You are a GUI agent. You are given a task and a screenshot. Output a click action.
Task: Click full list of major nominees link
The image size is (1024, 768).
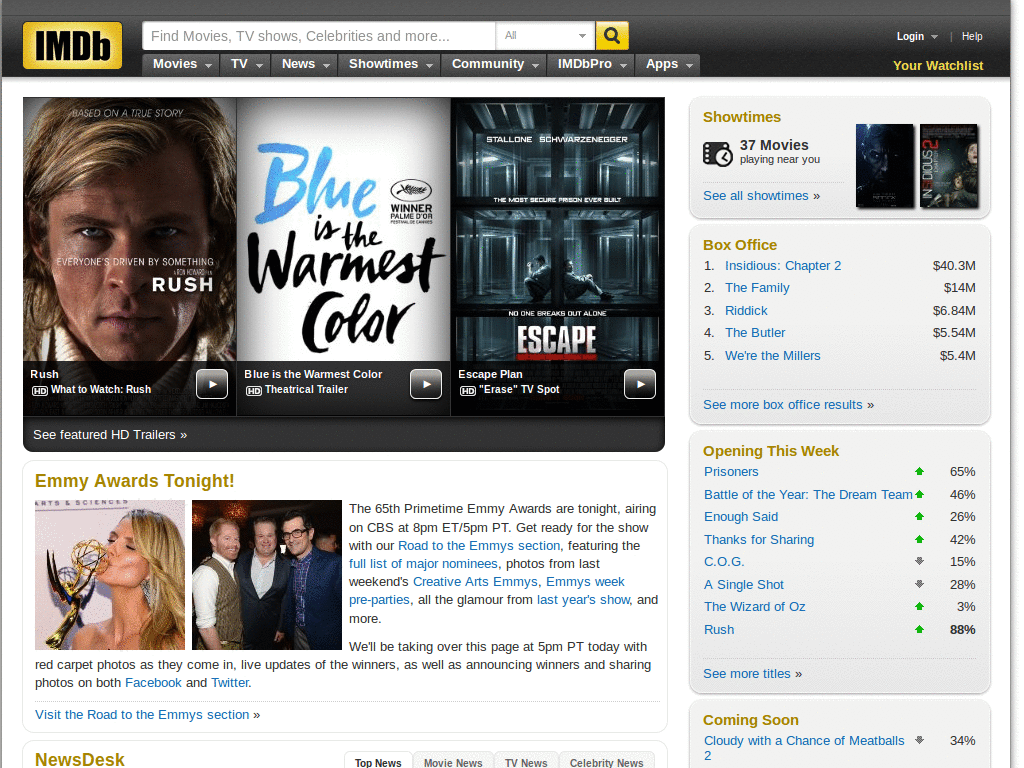423,564
